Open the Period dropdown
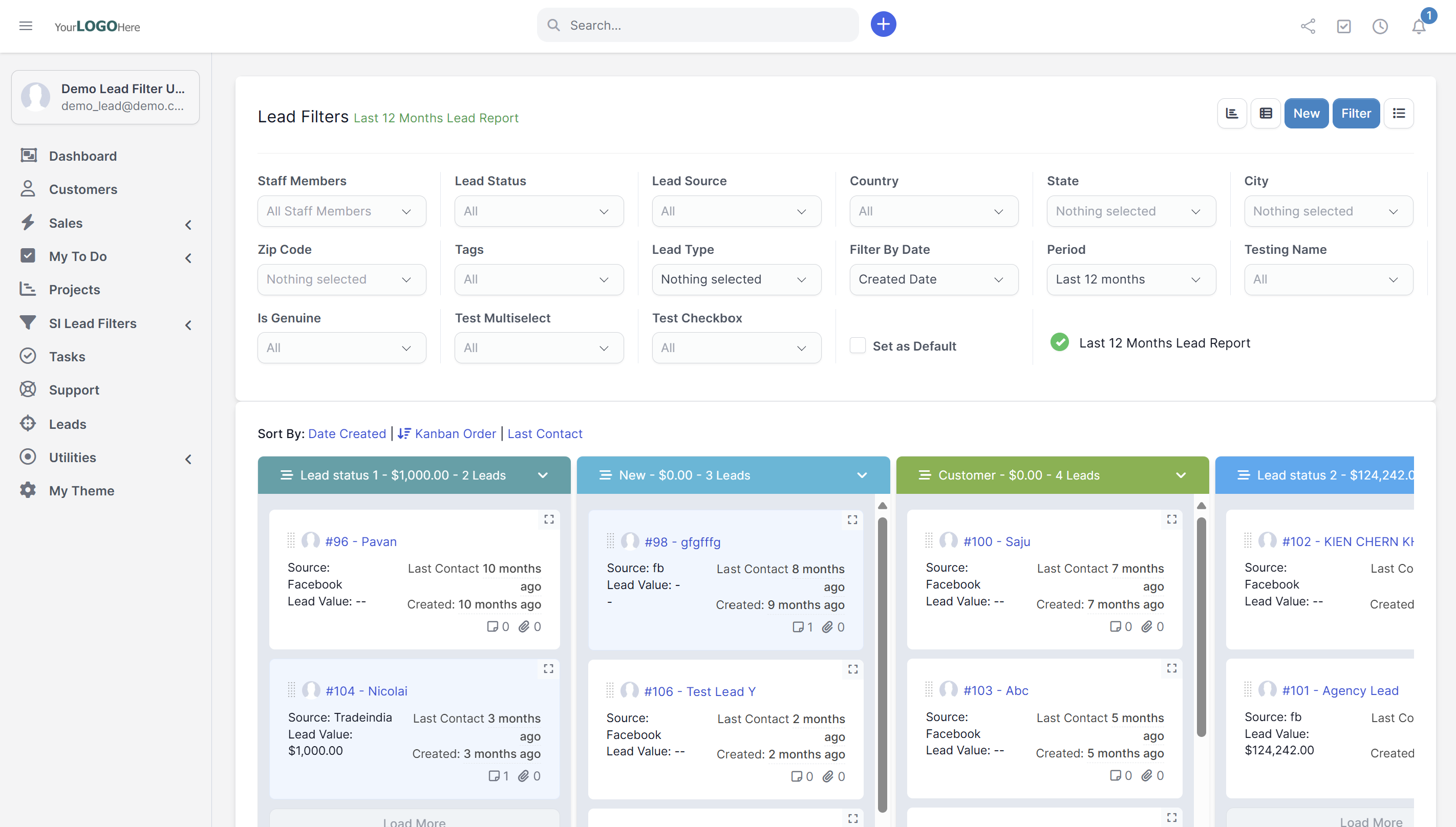Screen dimensions: 1456x827 (x=1130, y=279)
